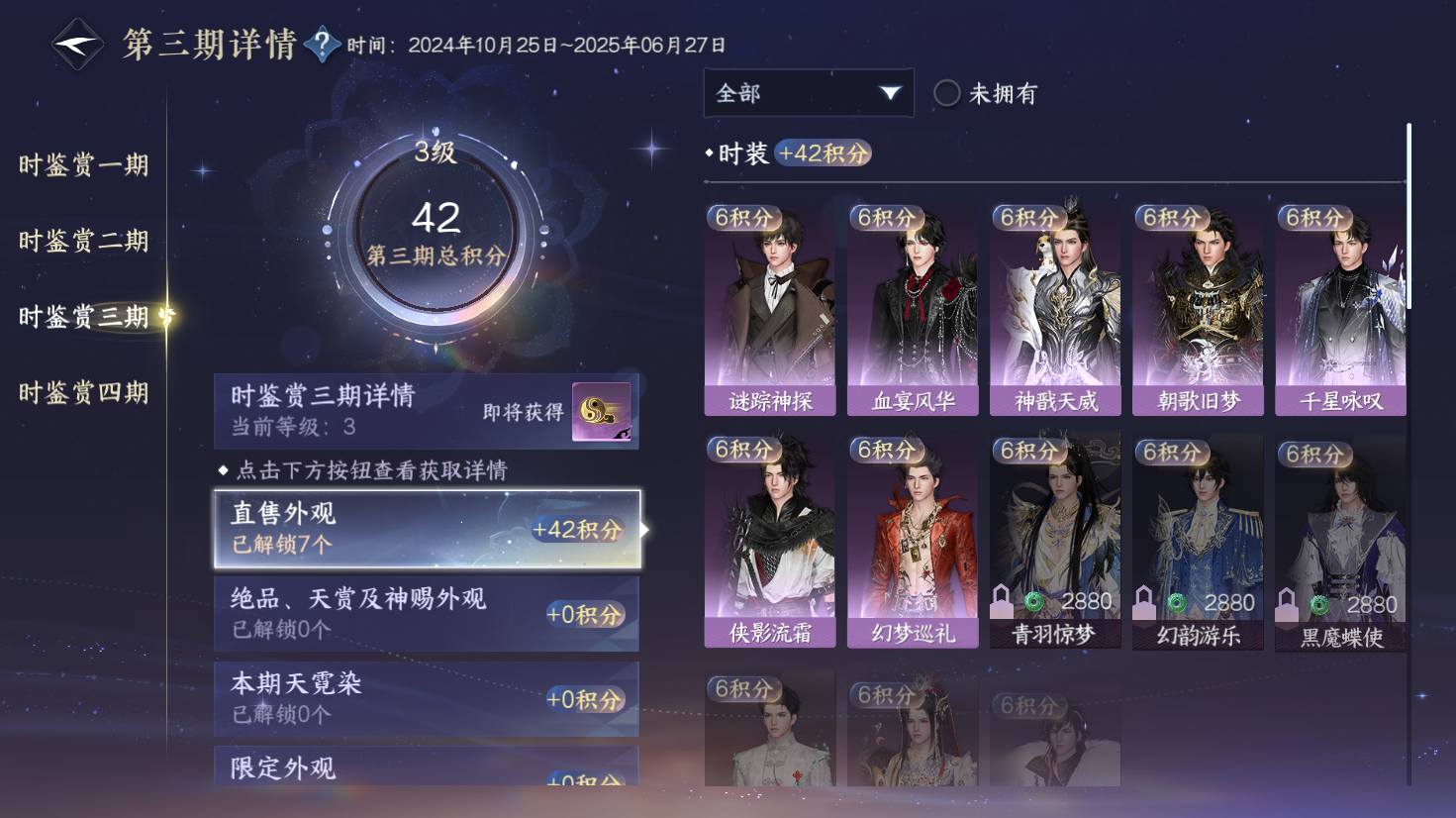Click the back arrow diamond icon
The width and height of the screenshot is (1456, 818).
[x=77, y=45]
